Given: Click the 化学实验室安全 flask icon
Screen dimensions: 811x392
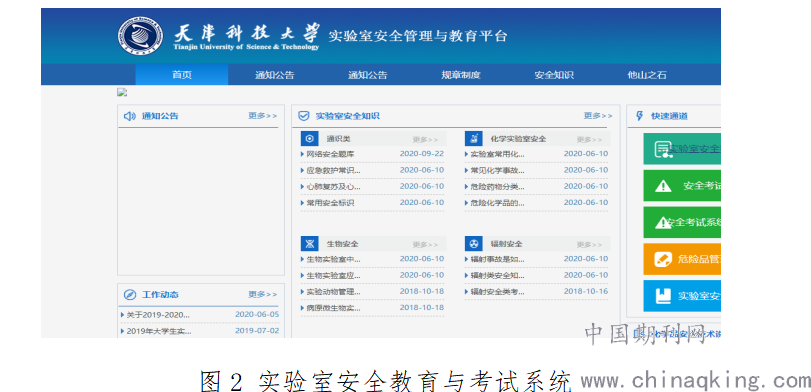Looking at the screenshot, I should pyautogui.click(x=473, y=139).
